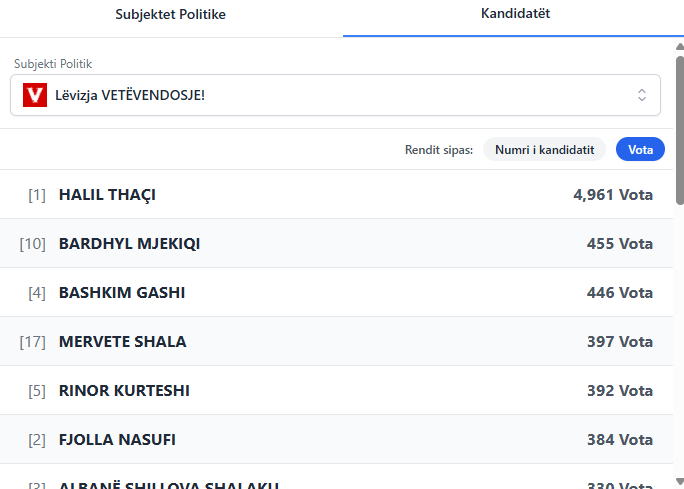Switch to the Subjektet Politike tab

click(x=170, y=14)
